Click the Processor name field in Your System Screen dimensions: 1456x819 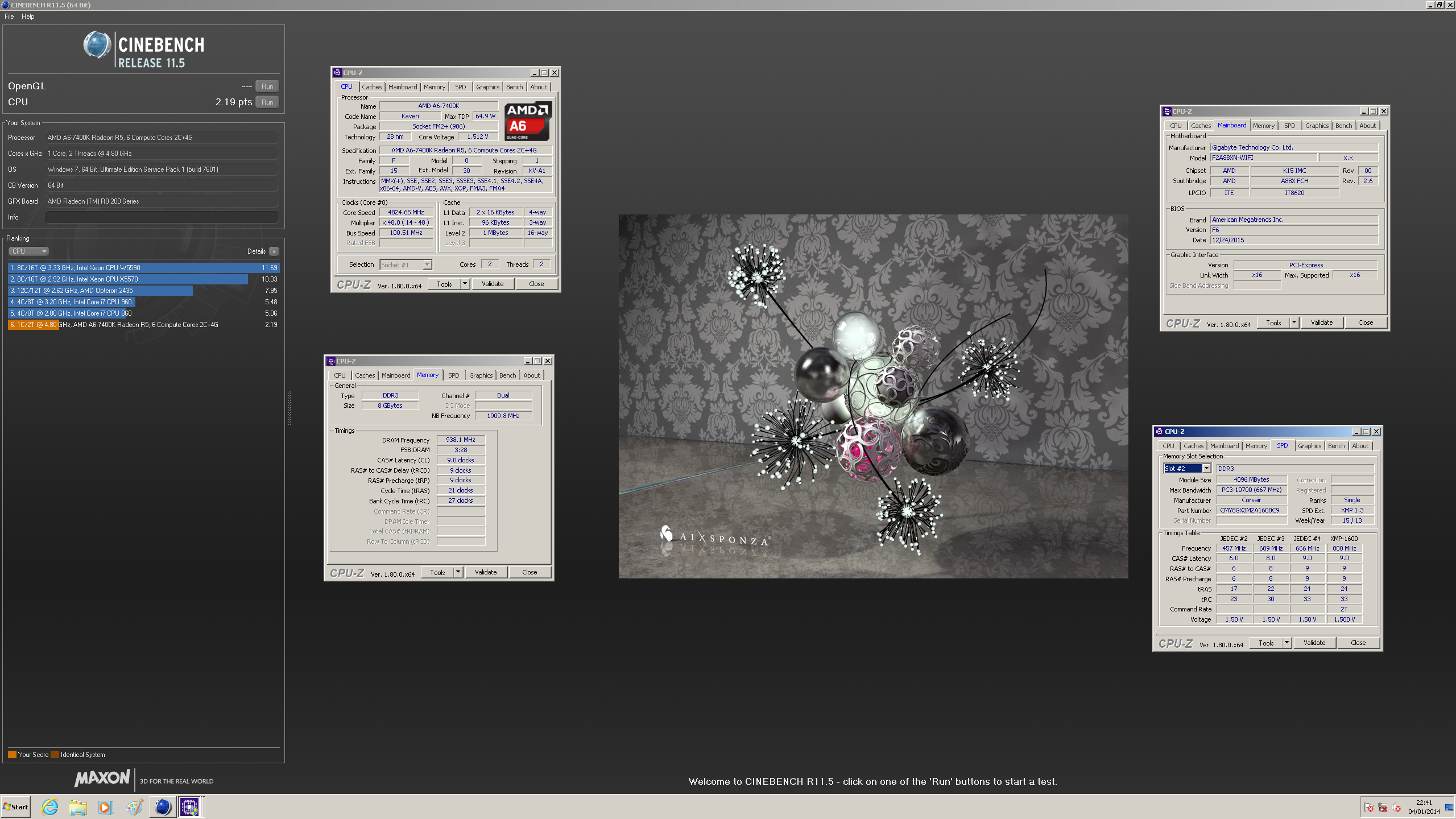(x=162, y=138)
